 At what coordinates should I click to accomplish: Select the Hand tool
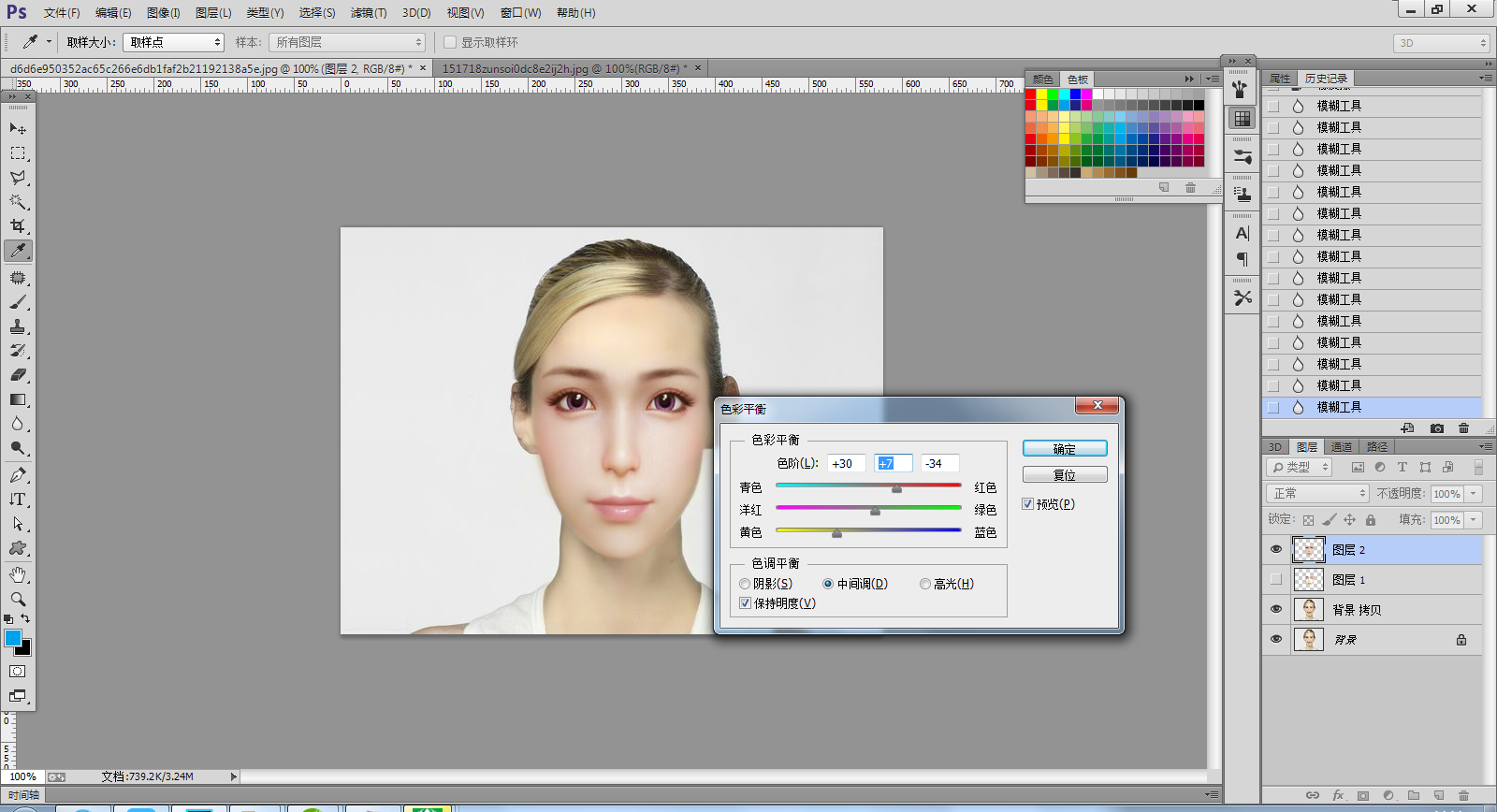18,574
